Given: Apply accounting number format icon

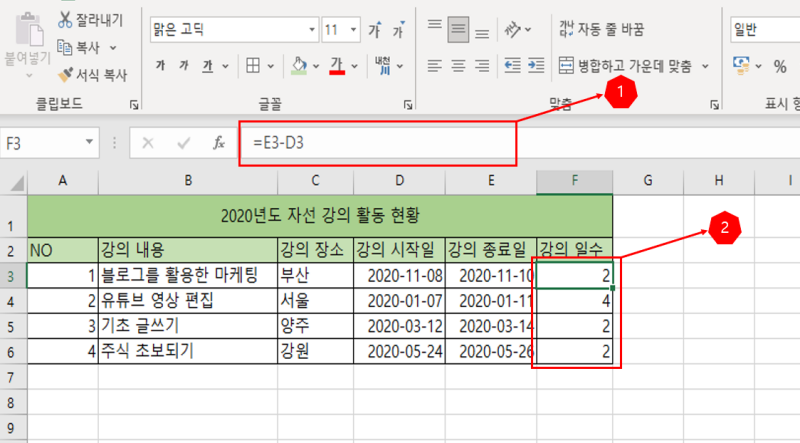Looking at the screenshot, I should tap(741, 65).
